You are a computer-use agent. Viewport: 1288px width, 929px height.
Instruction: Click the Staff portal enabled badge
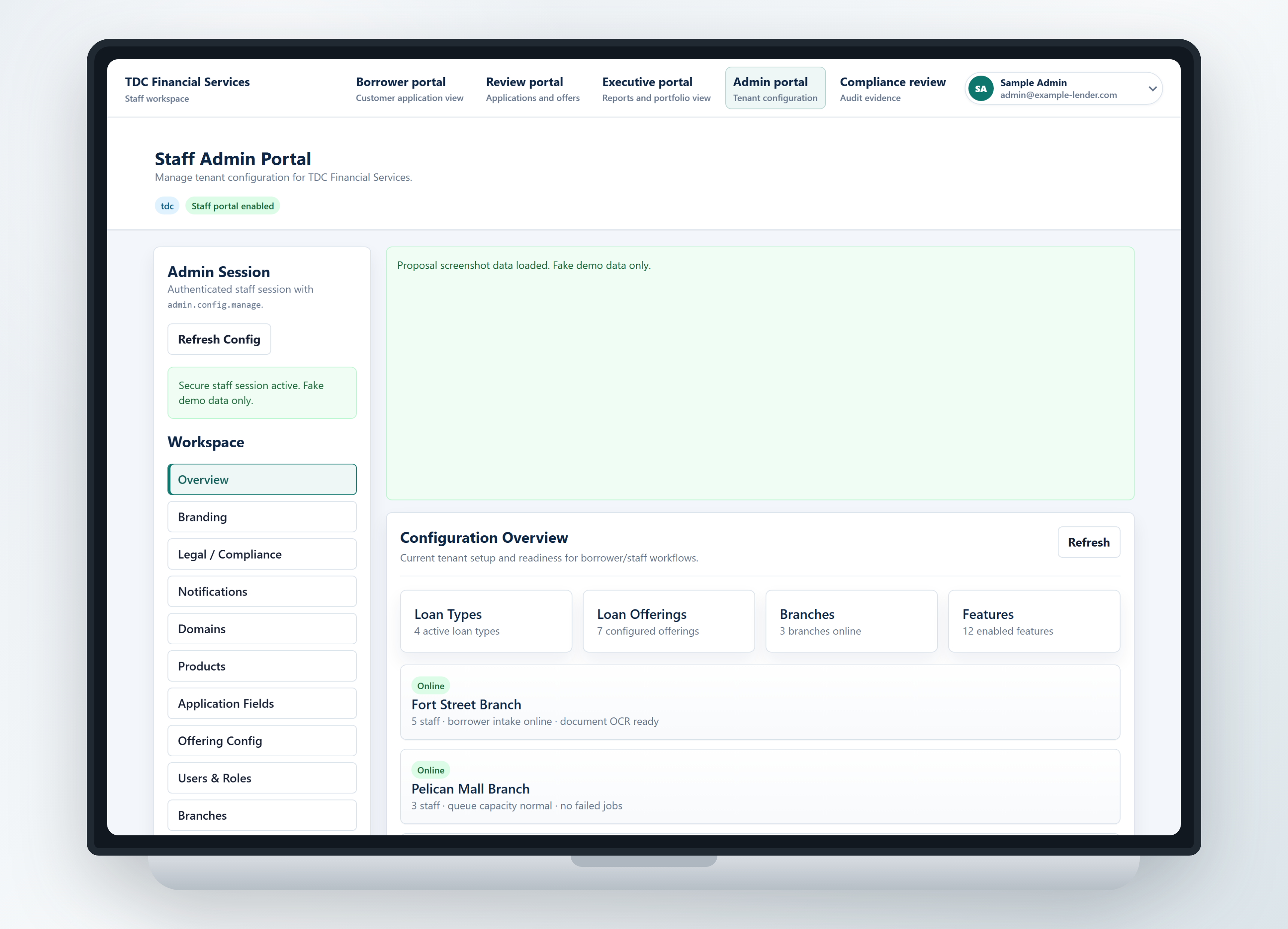233,206
